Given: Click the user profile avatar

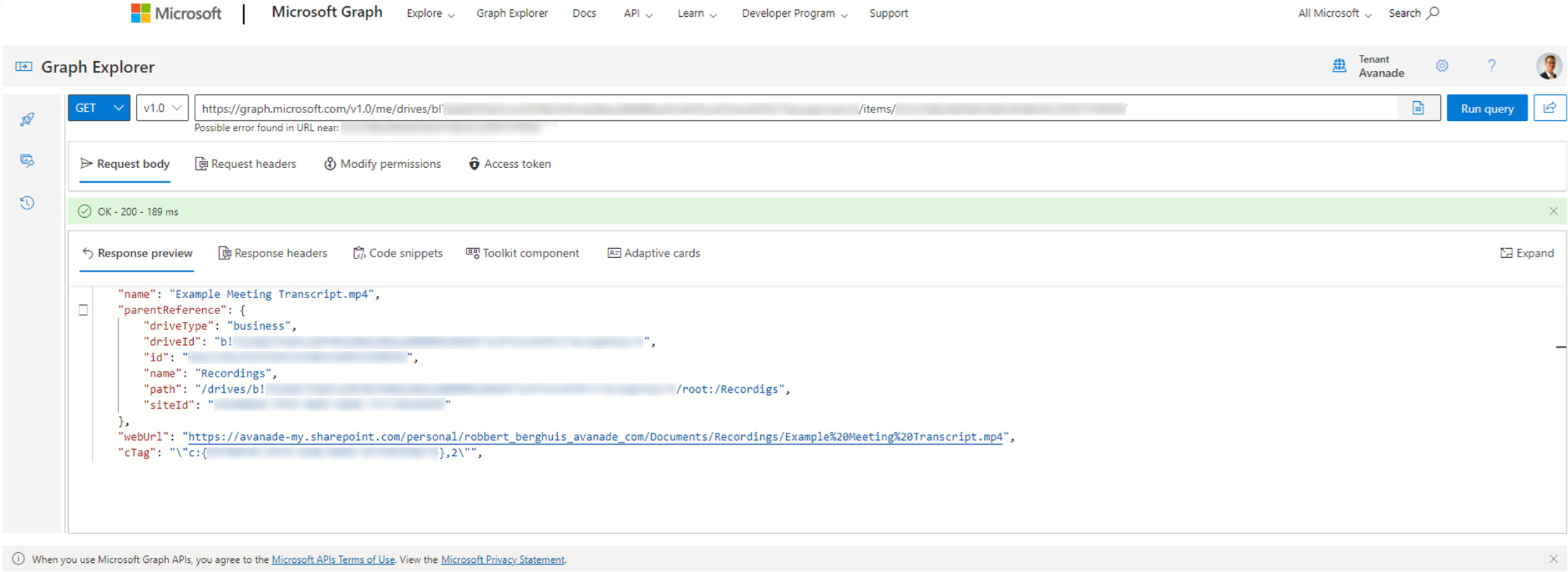Looking at the screenshot, I should tap(1548, 66).
